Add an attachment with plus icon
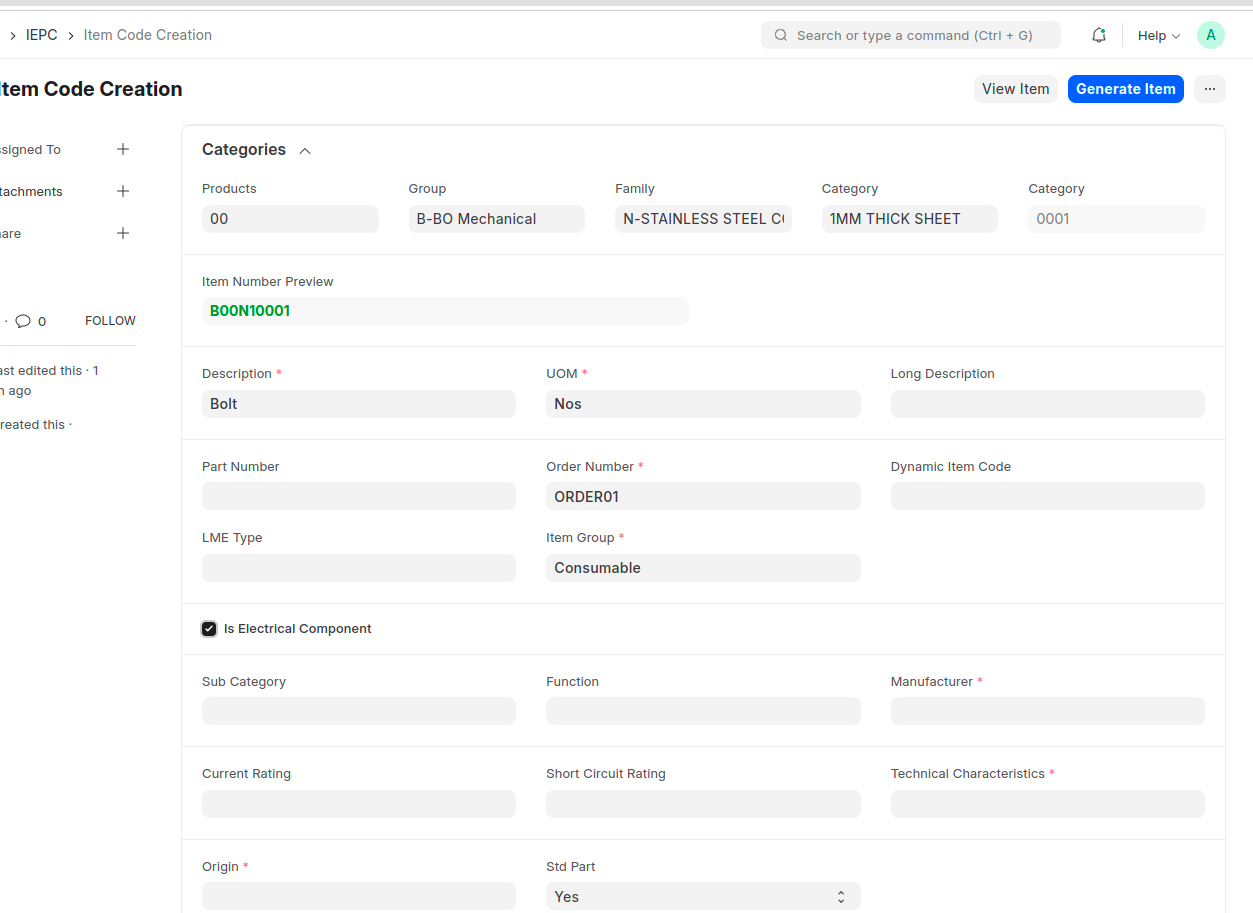 coord(123,191)
